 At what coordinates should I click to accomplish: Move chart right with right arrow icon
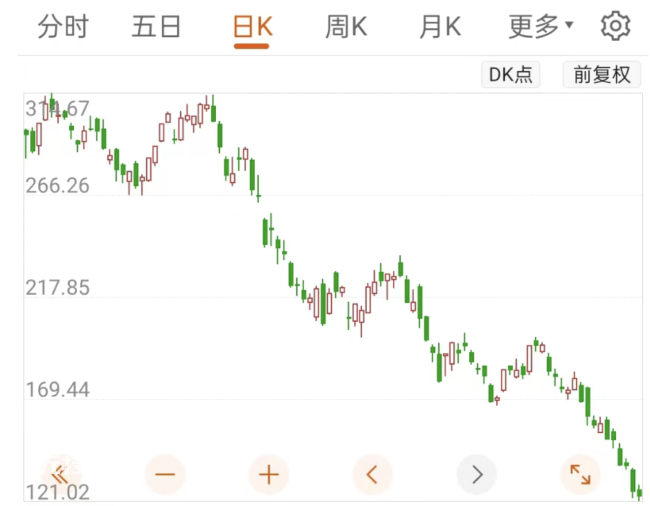click(477, 475)
